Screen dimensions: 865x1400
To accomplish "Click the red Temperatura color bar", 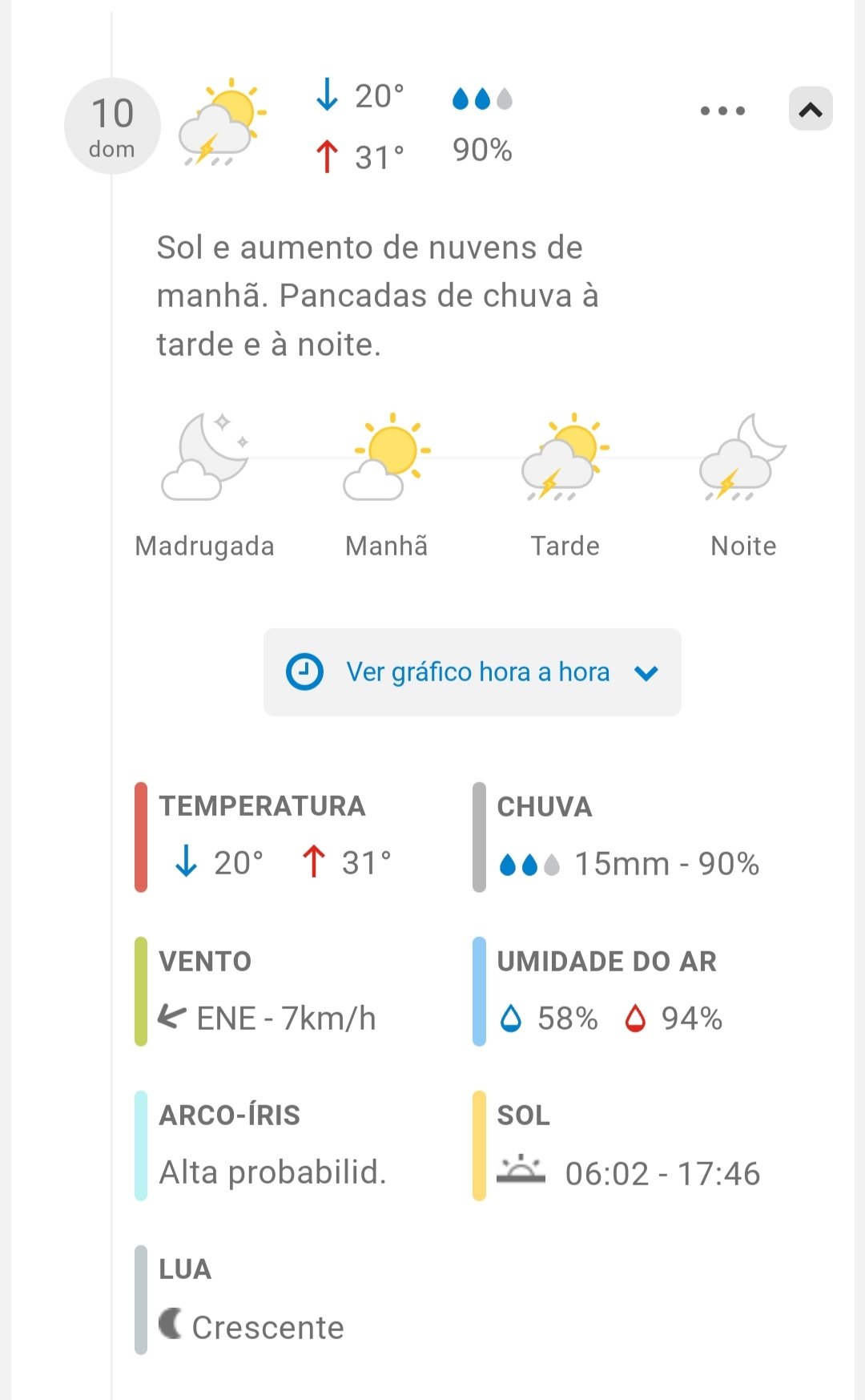I will 141,837.
